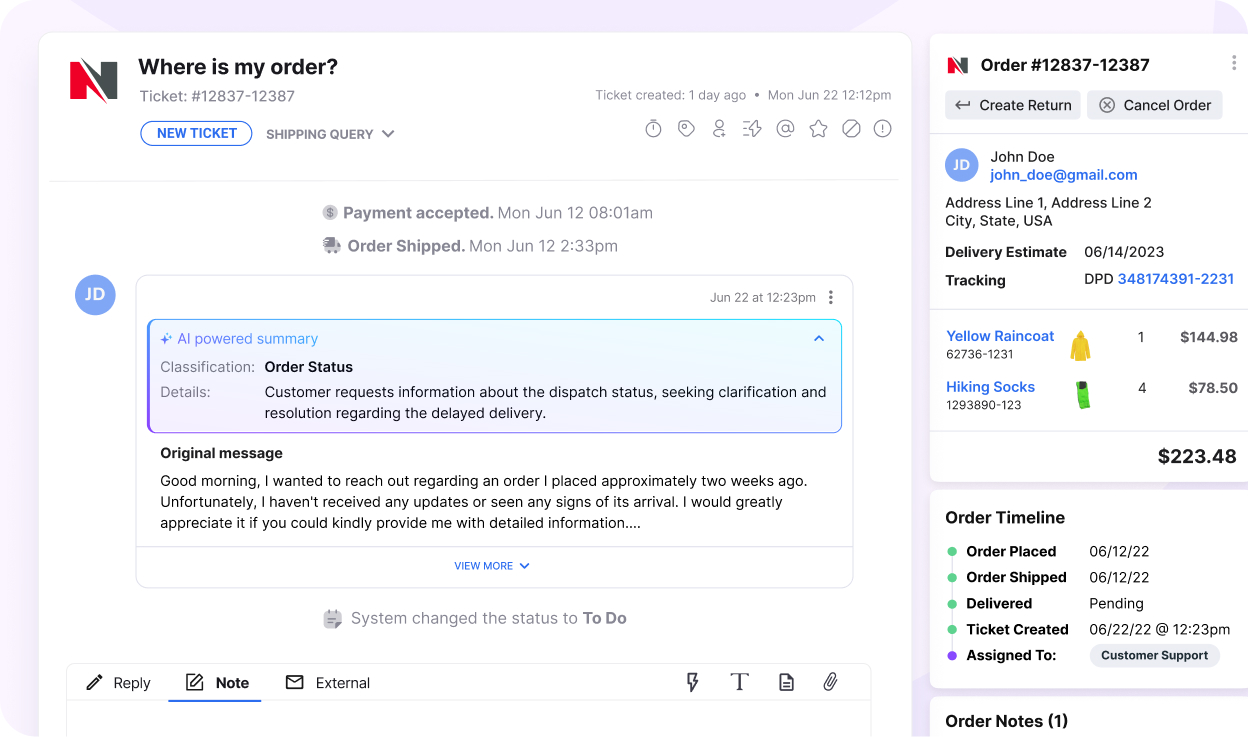Open the Shipping Query category dropdown
Image resolution: width=1248 pixels, height=737 pixels.
[x=330, y=133]
